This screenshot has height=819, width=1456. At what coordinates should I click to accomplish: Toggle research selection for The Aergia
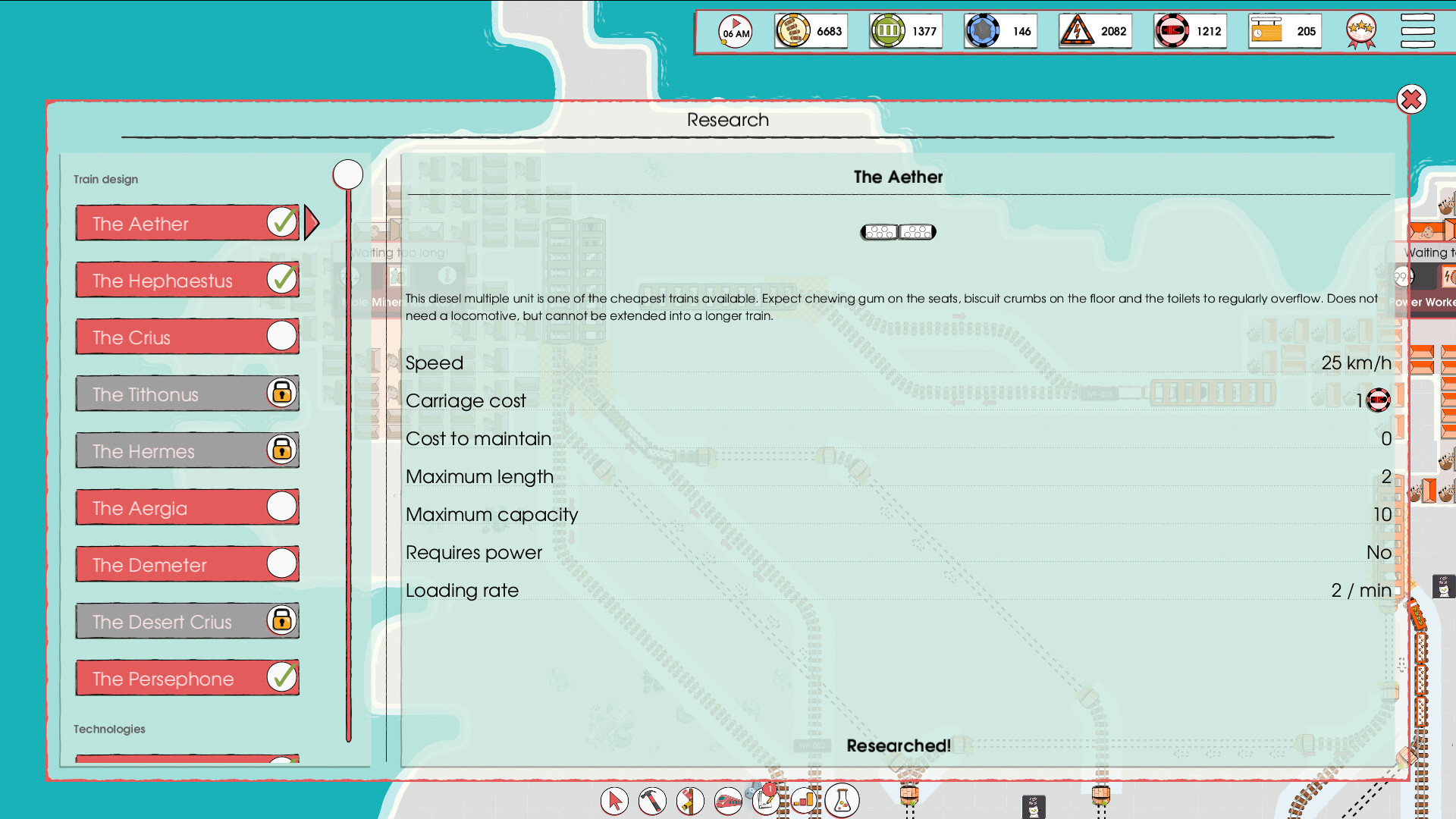[281, 507]
